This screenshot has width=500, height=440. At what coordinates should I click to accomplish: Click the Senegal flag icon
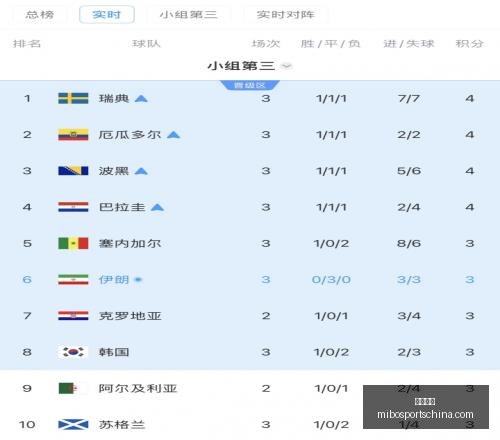tap(73, 243)
